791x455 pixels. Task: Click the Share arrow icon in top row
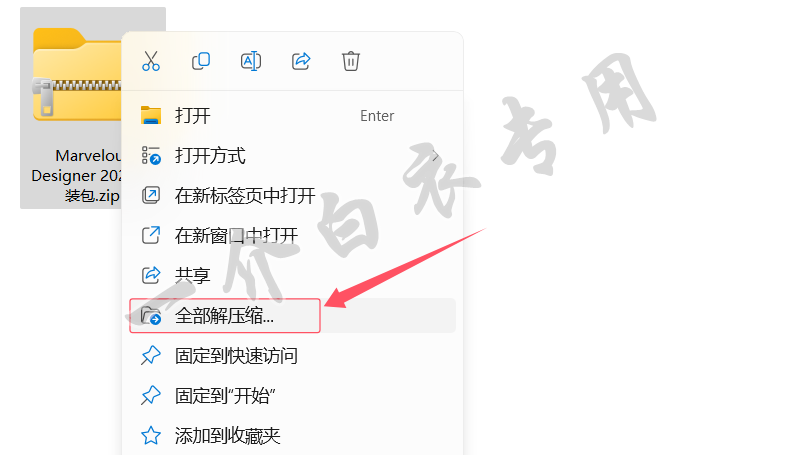point(301,61)
